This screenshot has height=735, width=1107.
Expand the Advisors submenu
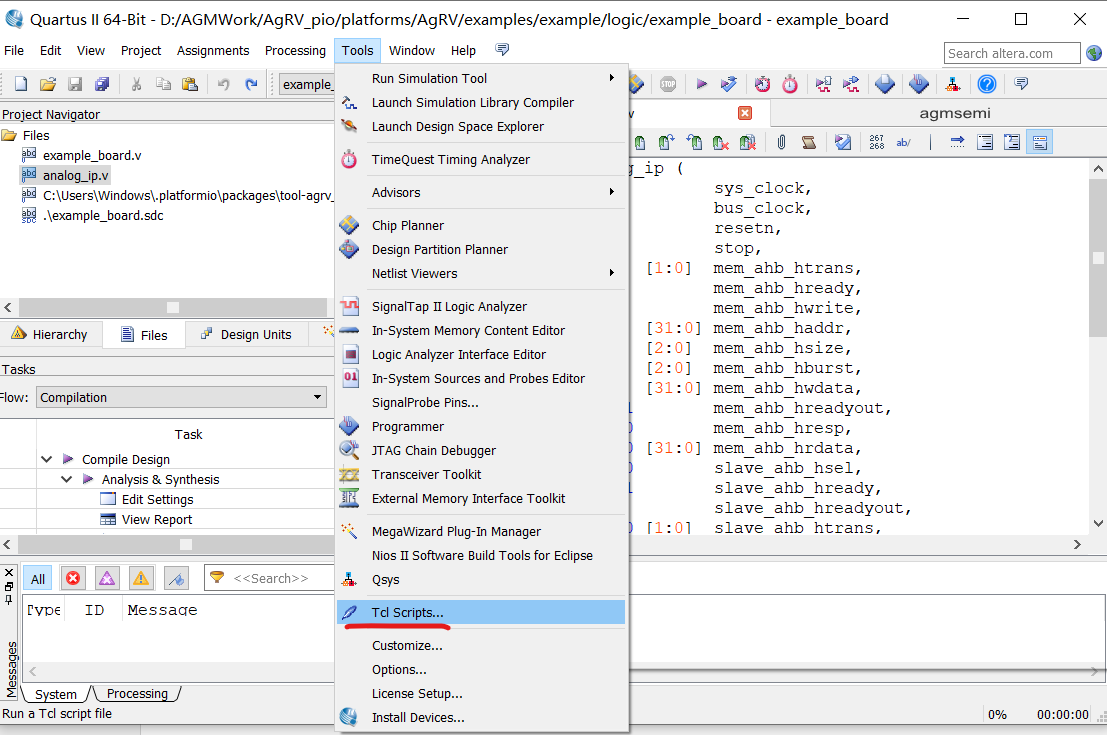coord(481,192)
